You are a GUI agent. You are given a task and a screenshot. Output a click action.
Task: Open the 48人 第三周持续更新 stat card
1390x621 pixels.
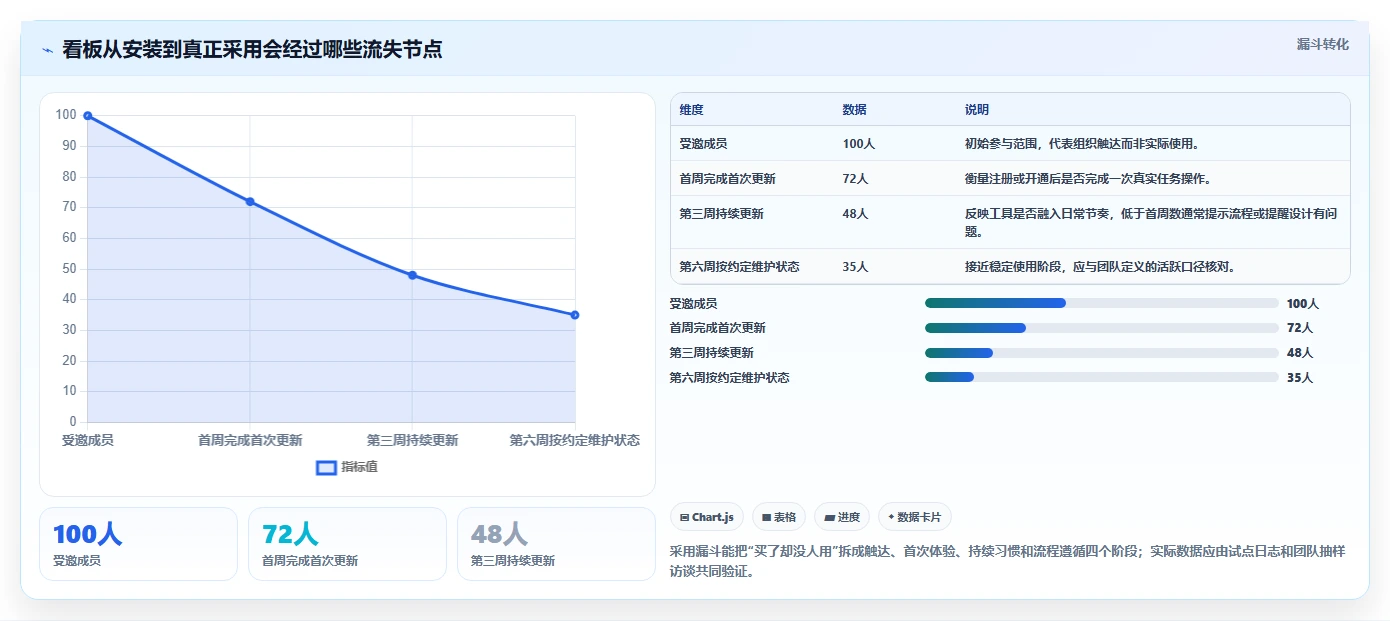click(x=556, y=544)
